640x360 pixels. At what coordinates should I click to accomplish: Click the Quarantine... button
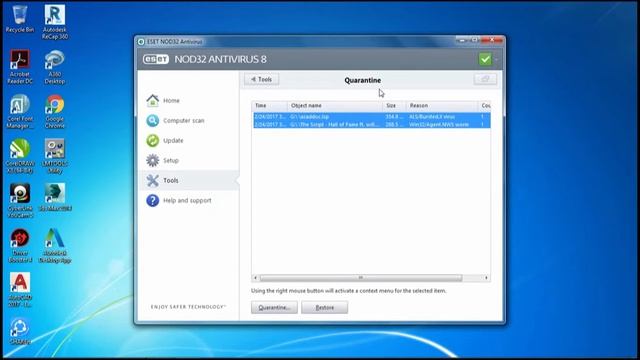click(x=274, y=307)
